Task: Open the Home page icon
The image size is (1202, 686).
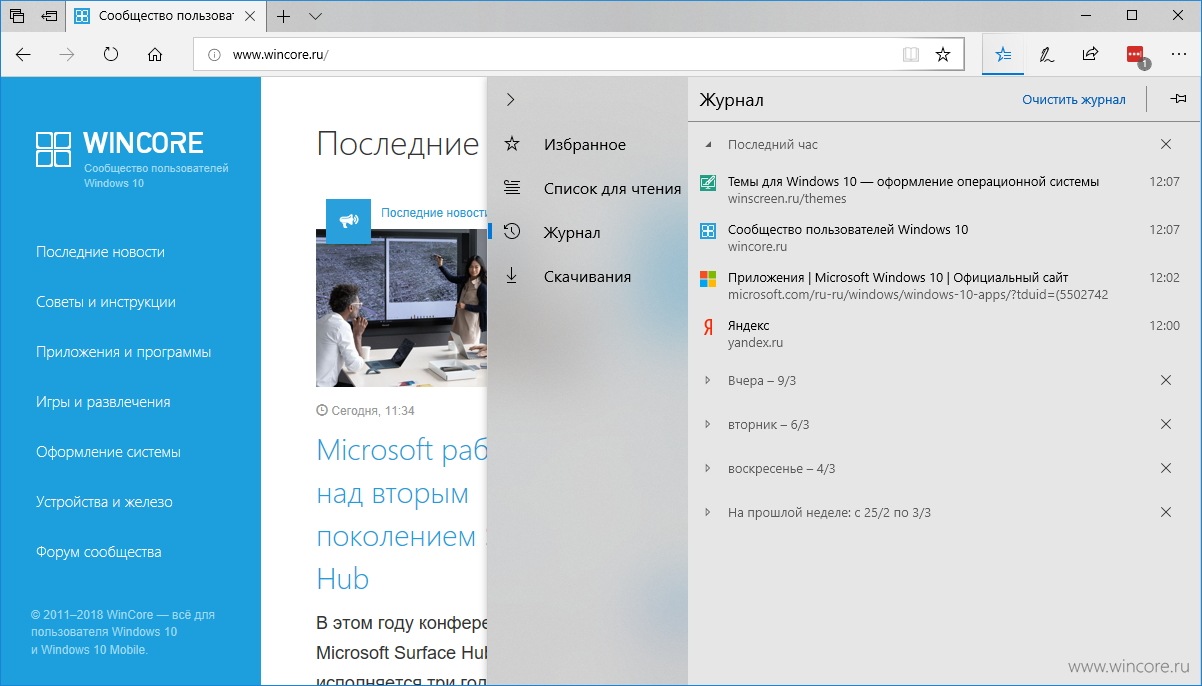Action: 155,55
